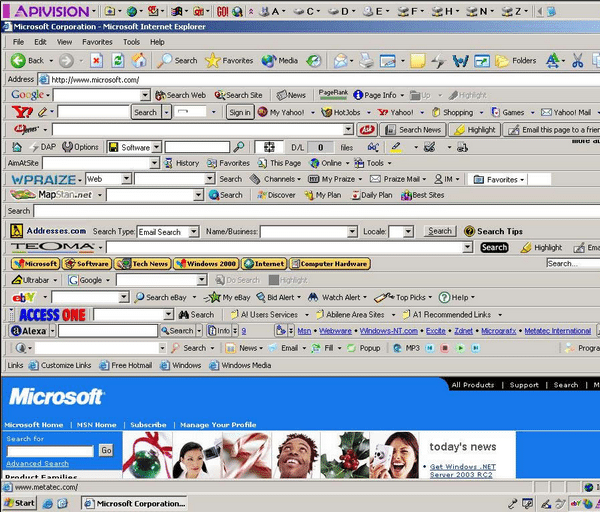Click the magnifier Search icon in the IE toolbar
The height and width of the screenshot is (512, 600).
click(165, 60)
